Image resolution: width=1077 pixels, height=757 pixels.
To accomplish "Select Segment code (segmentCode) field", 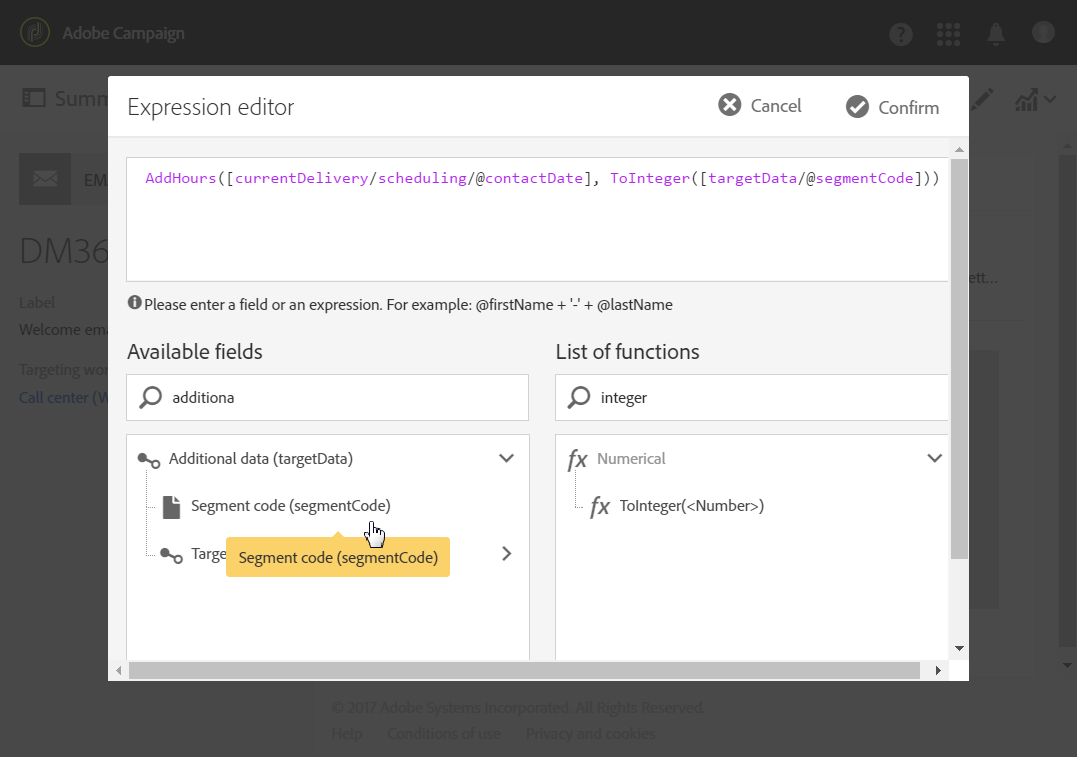I will coord(290,506).
